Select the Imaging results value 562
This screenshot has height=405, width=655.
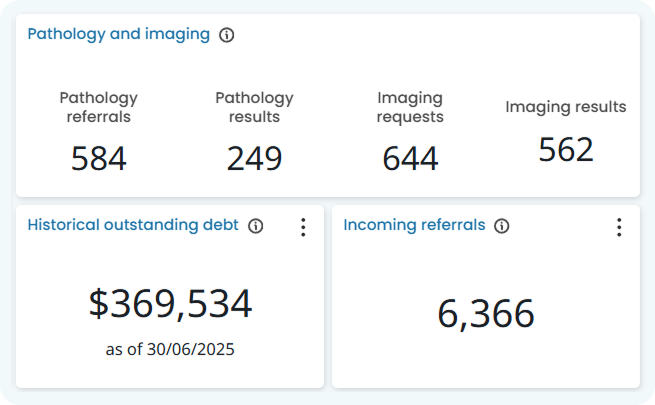(x=566, y=149)
